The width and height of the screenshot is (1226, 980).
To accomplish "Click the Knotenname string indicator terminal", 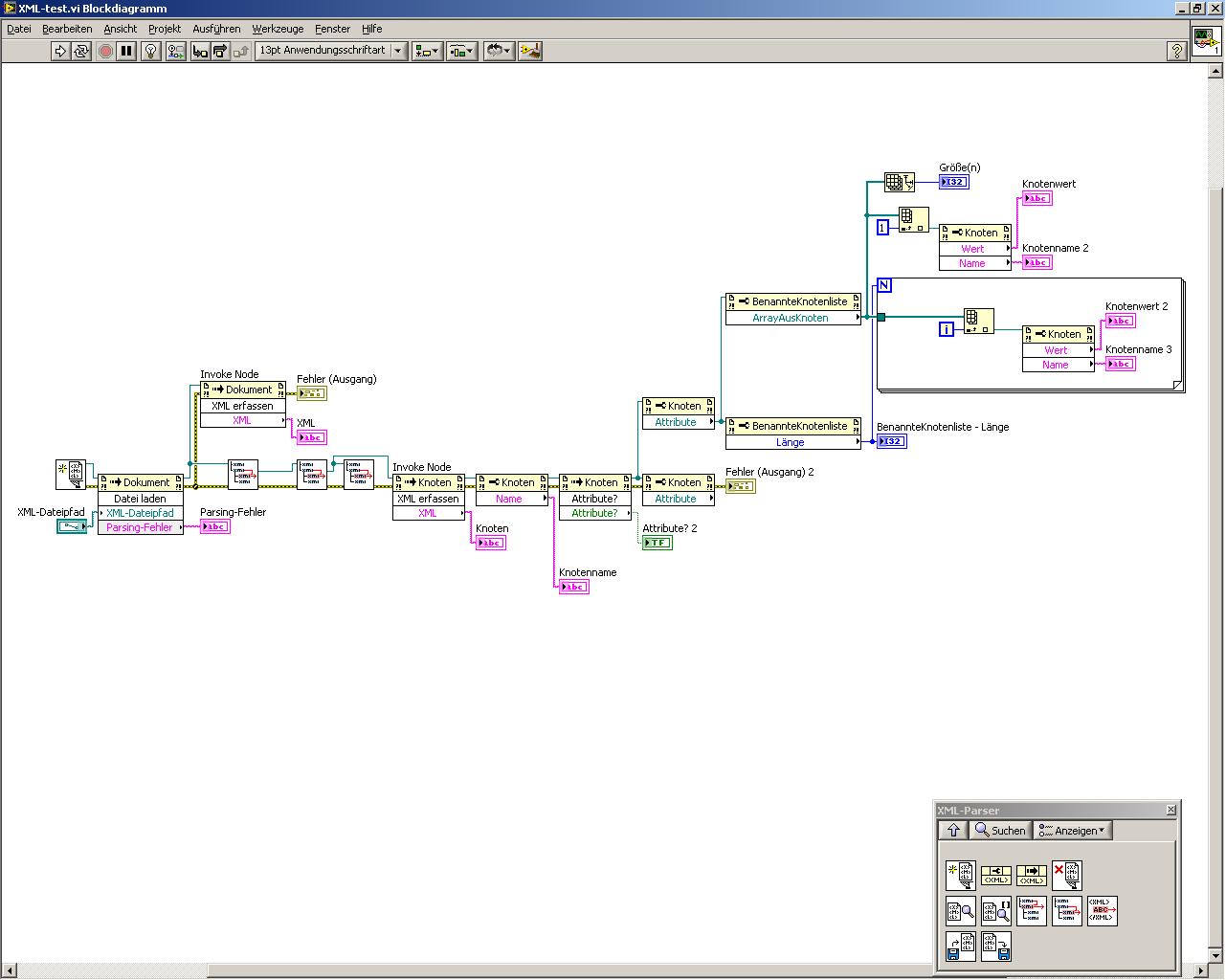I will [x=574, y=587].
